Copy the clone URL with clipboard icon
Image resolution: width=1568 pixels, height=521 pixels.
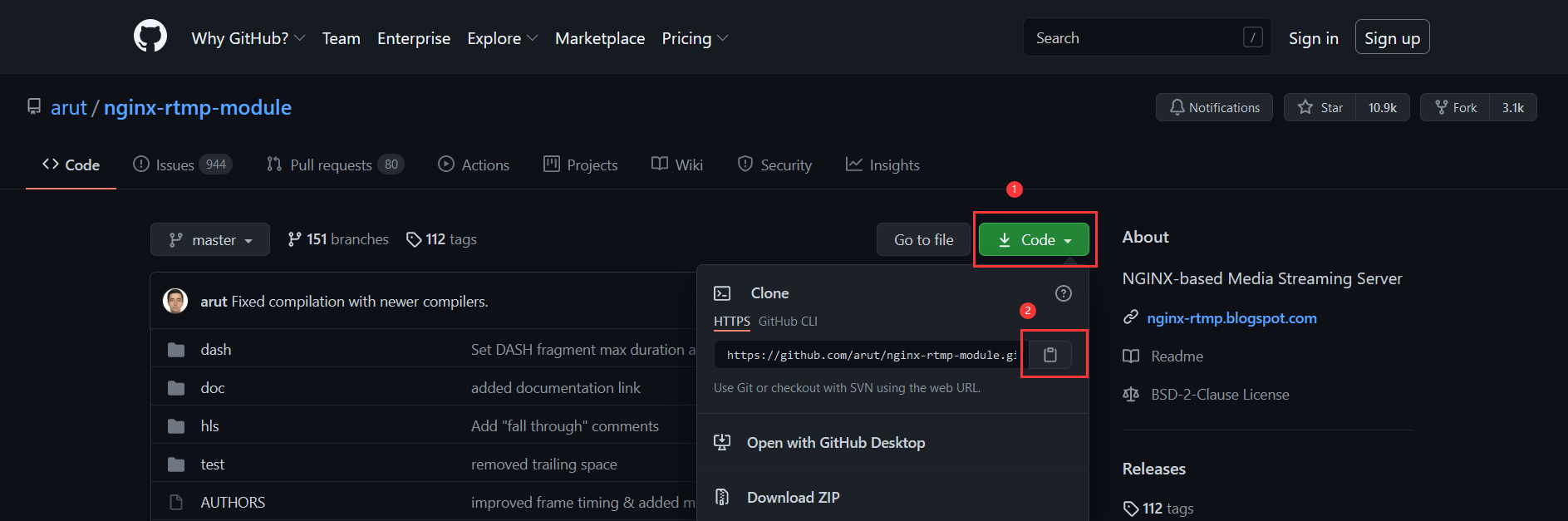[x=1050, y=355]
